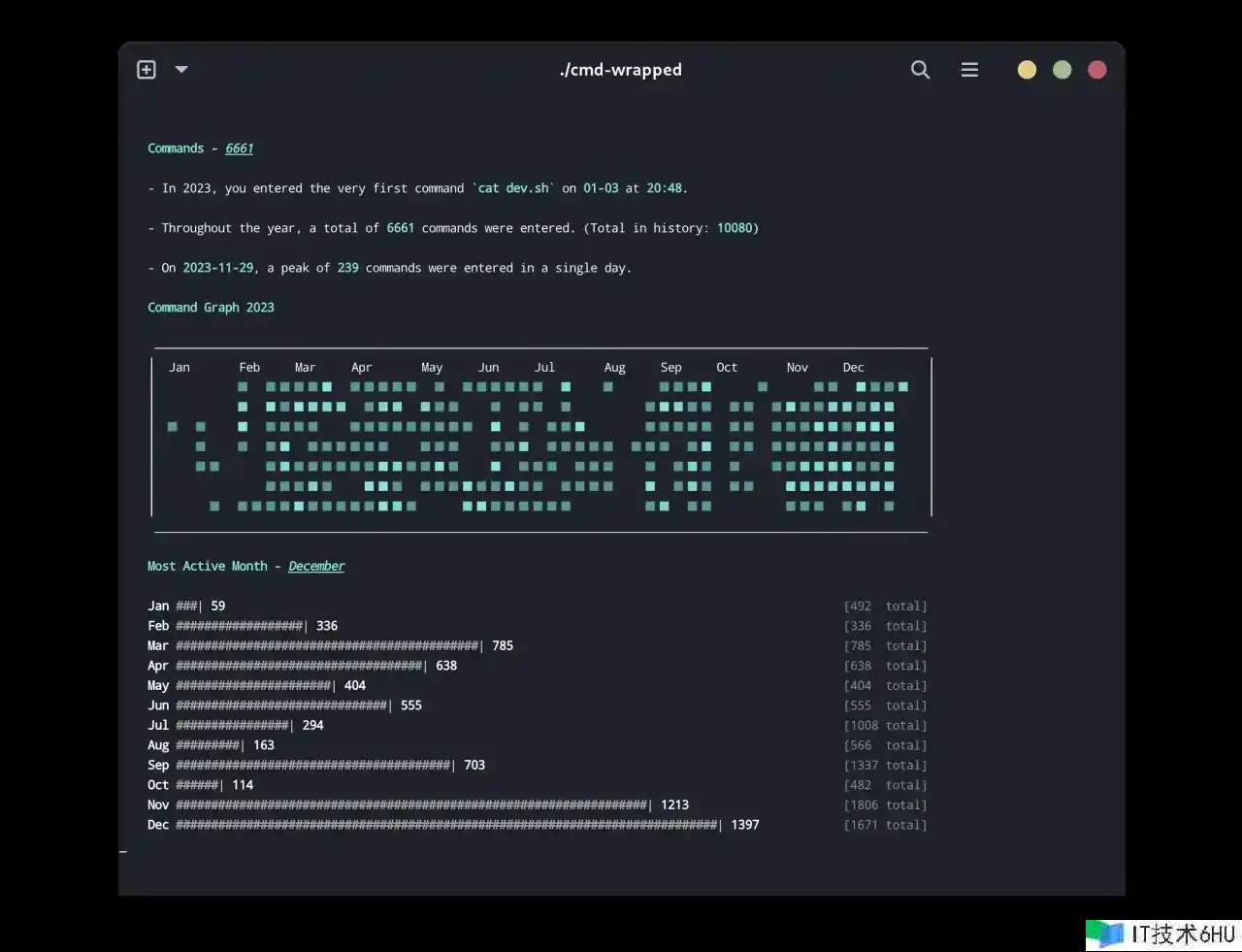Click the Jun label in graph
1242x952 pixels.
tap(488, 367)
